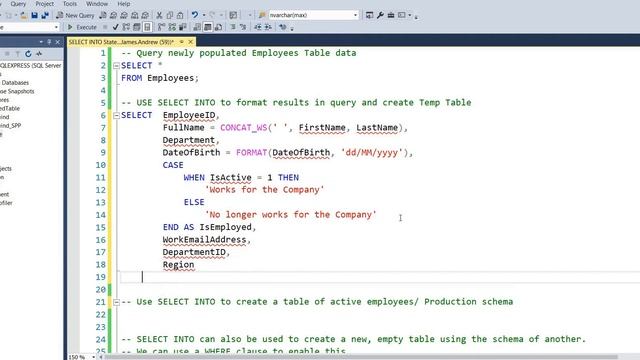Viewport: 640px width, 360px height.
Task: Click Comment out selected lines icon
Action: click(233, 27)
